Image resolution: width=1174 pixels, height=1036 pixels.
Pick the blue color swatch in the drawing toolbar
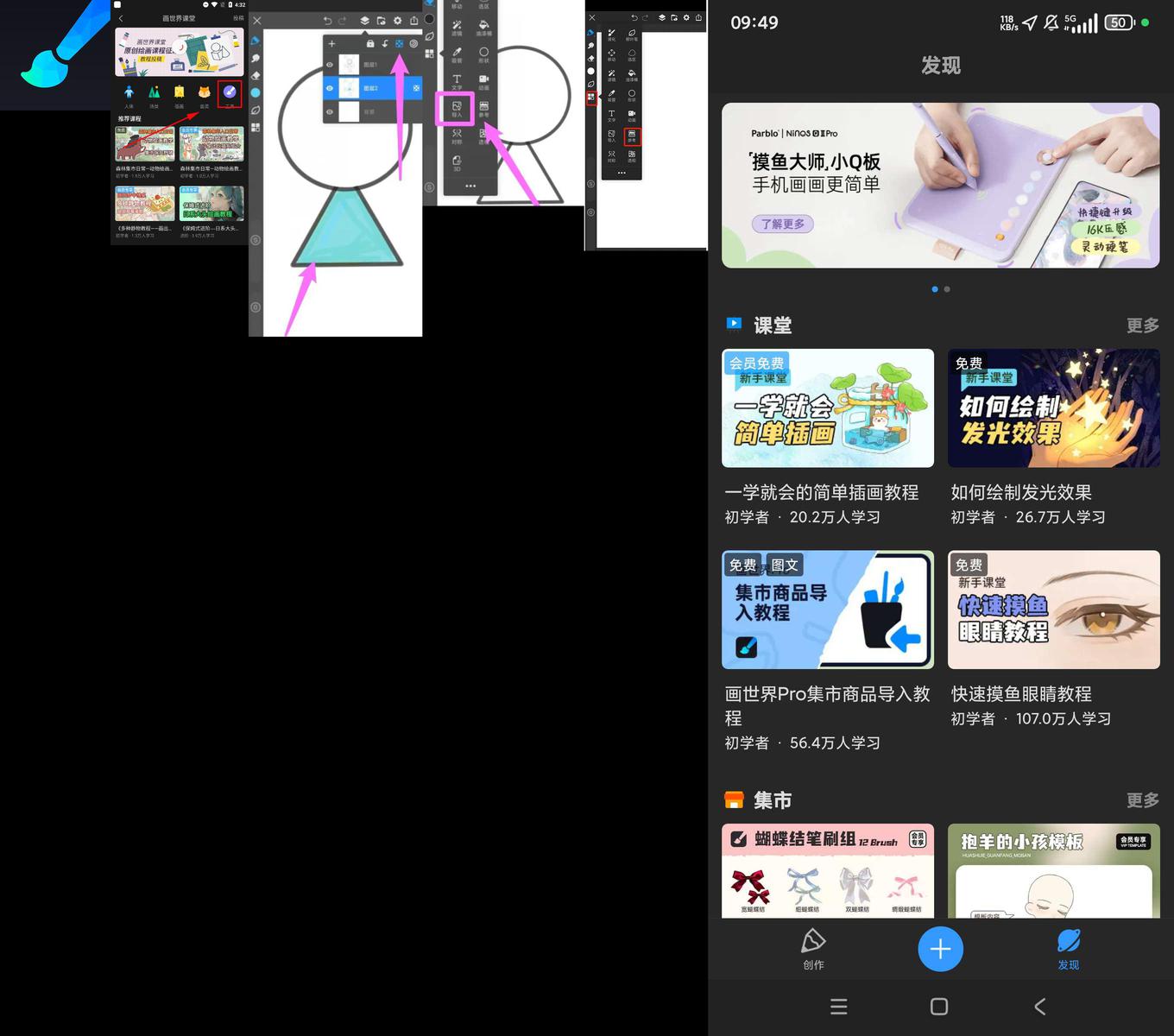[x=256, y=92]
